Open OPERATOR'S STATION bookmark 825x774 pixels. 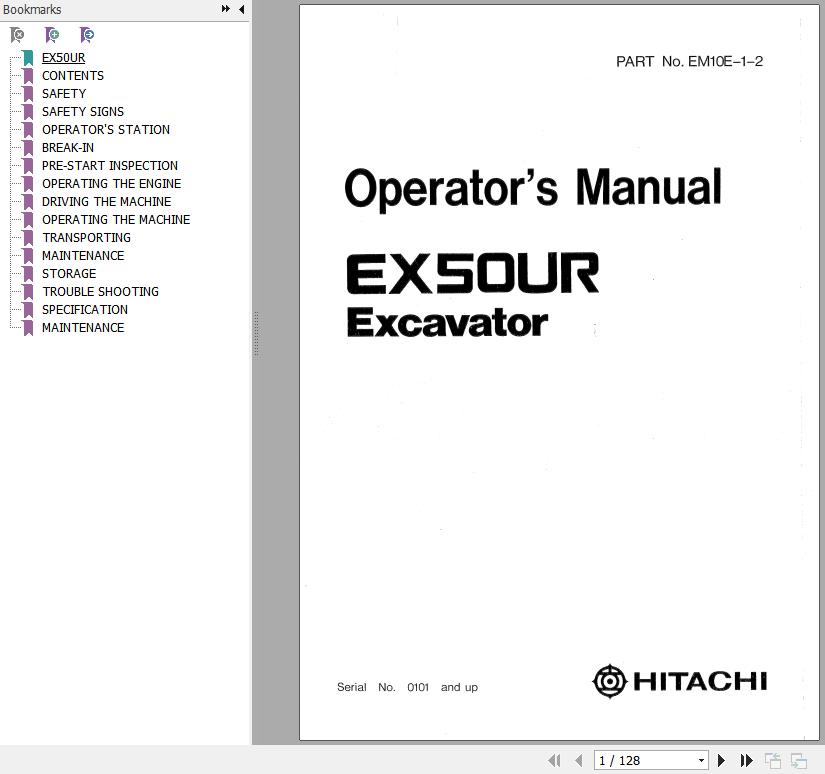pos(106,129)
